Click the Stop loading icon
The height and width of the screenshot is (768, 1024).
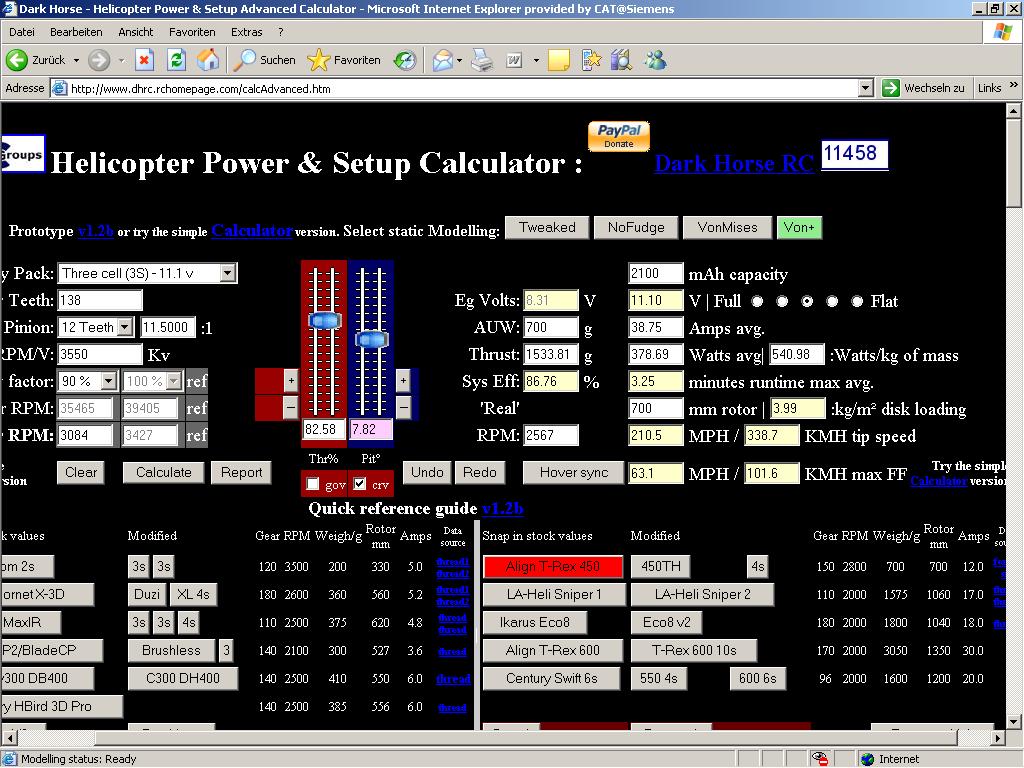click(x=144, y=60)
